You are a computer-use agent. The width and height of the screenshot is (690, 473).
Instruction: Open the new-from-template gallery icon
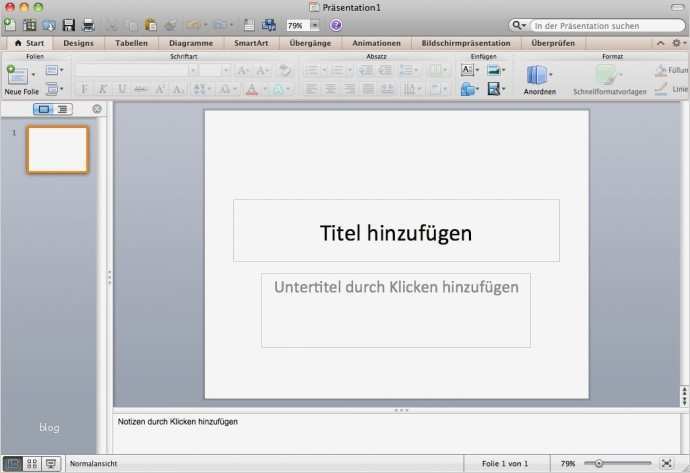[29, 25]
